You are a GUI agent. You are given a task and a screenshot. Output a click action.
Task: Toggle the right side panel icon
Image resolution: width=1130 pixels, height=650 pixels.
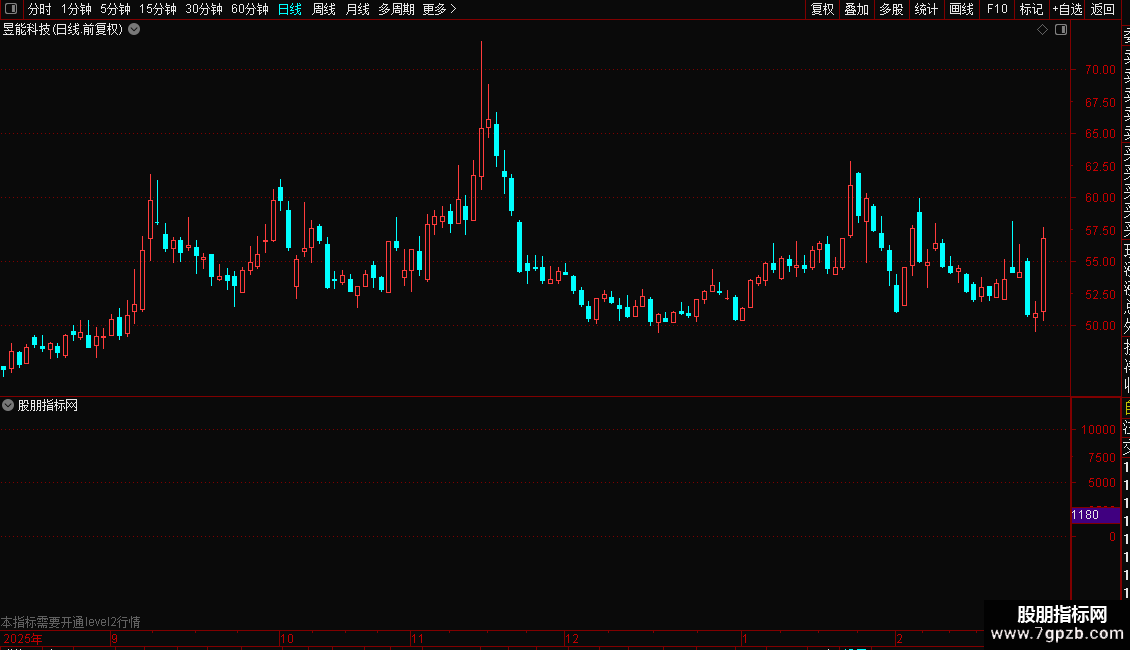click(x=1061, y=30)
